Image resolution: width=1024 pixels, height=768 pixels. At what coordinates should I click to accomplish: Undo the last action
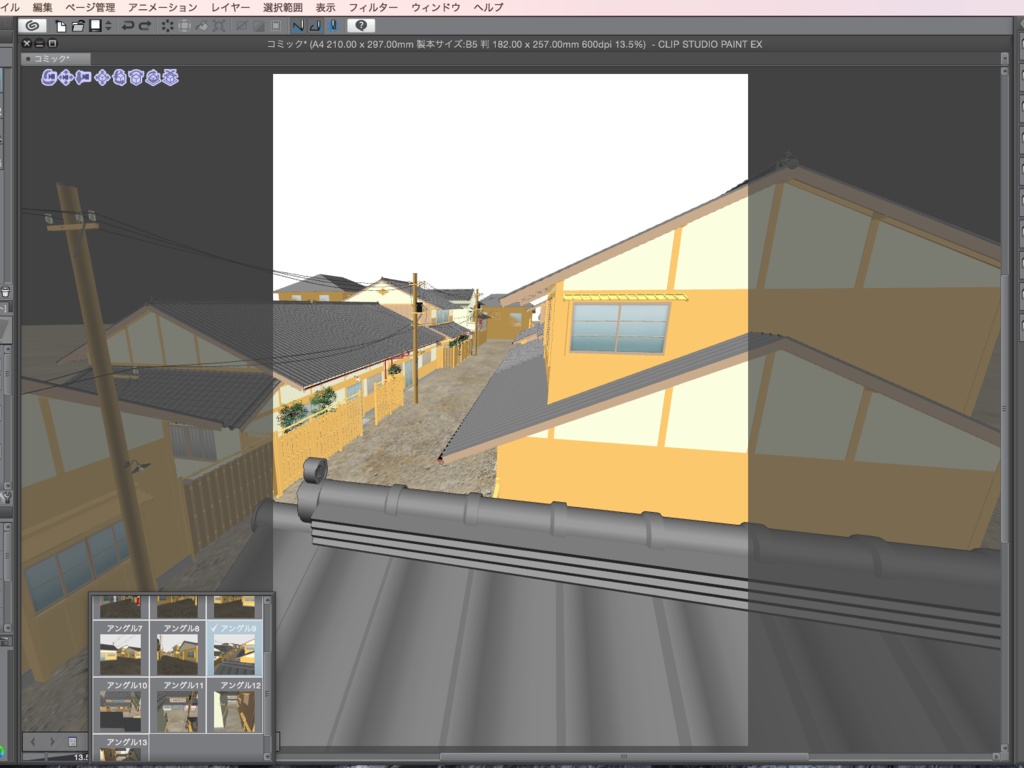128,26
